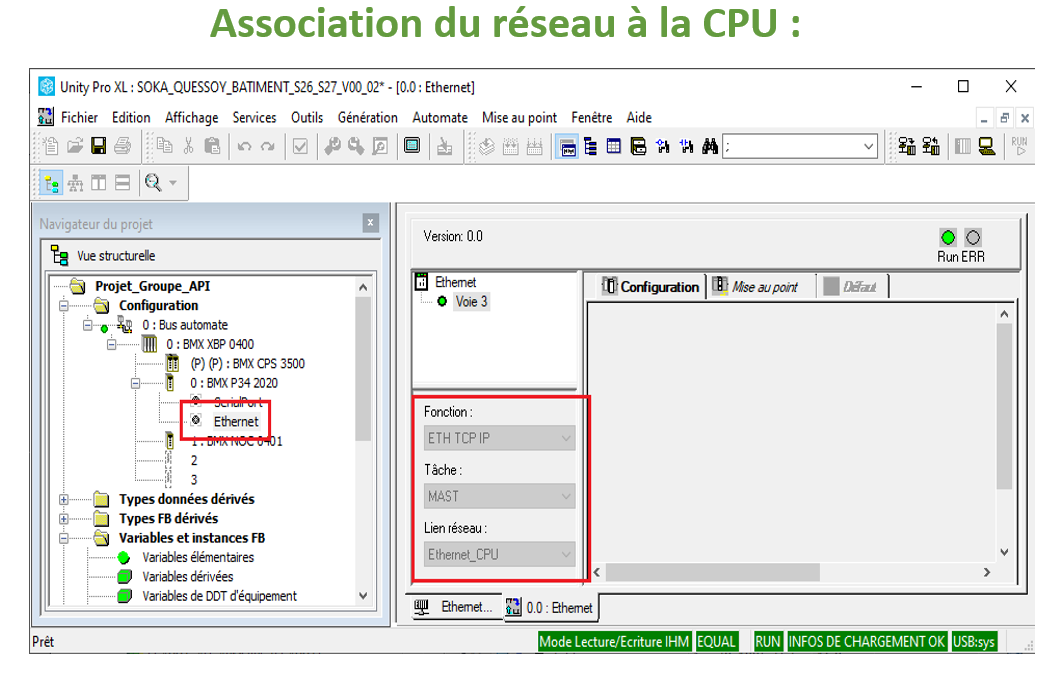Open the binoculars search tool

pos(710,146)
